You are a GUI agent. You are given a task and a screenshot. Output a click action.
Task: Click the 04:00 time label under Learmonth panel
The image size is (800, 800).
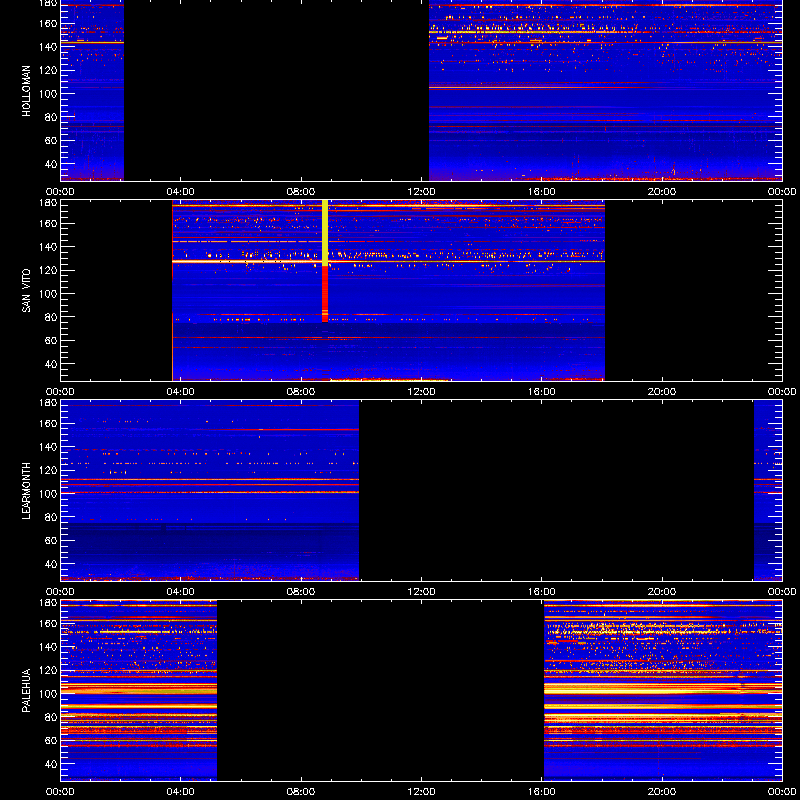[181, 592]
